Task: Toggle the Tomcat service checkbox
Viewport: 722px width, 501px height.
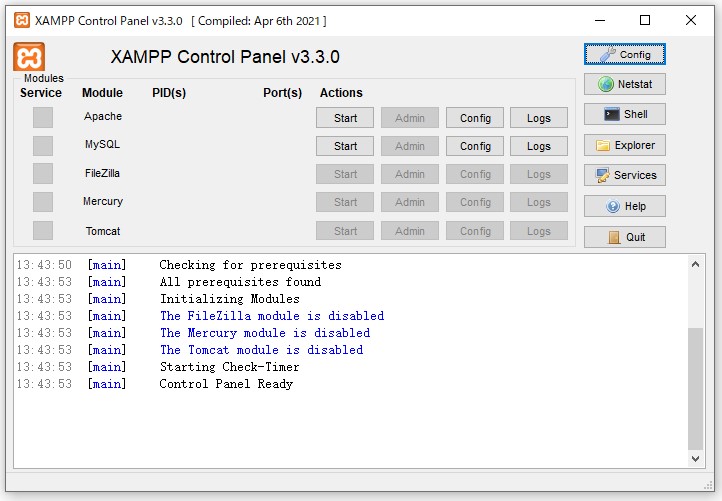Action: 43,231
